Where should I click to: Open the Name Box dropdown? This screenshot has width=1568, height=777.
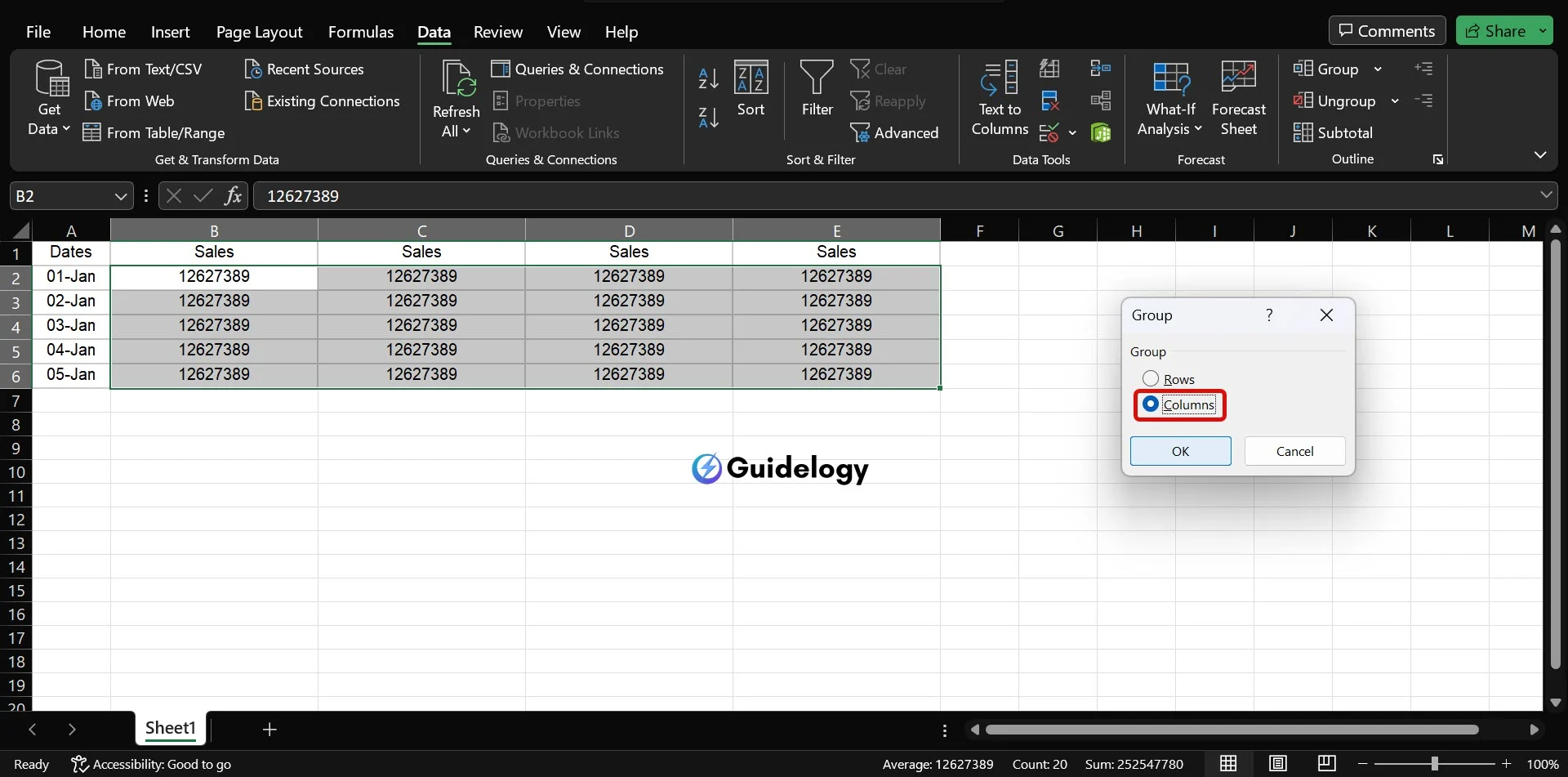click(120, 196)
